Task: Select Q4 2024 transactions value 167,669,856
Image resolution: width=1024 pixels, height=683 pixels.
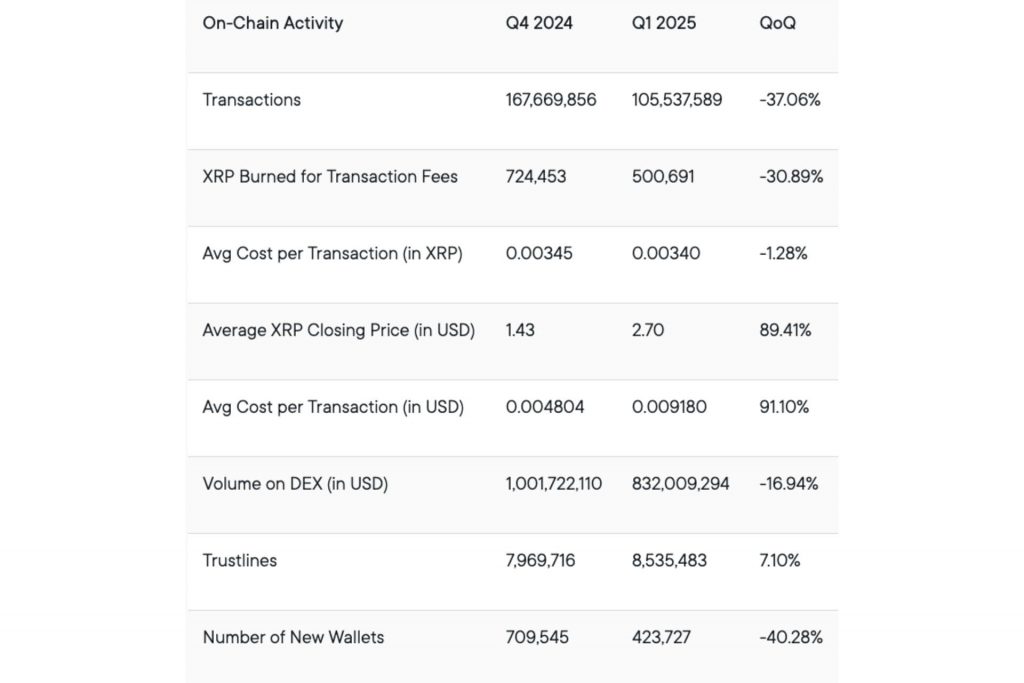Action: [551, 100]
